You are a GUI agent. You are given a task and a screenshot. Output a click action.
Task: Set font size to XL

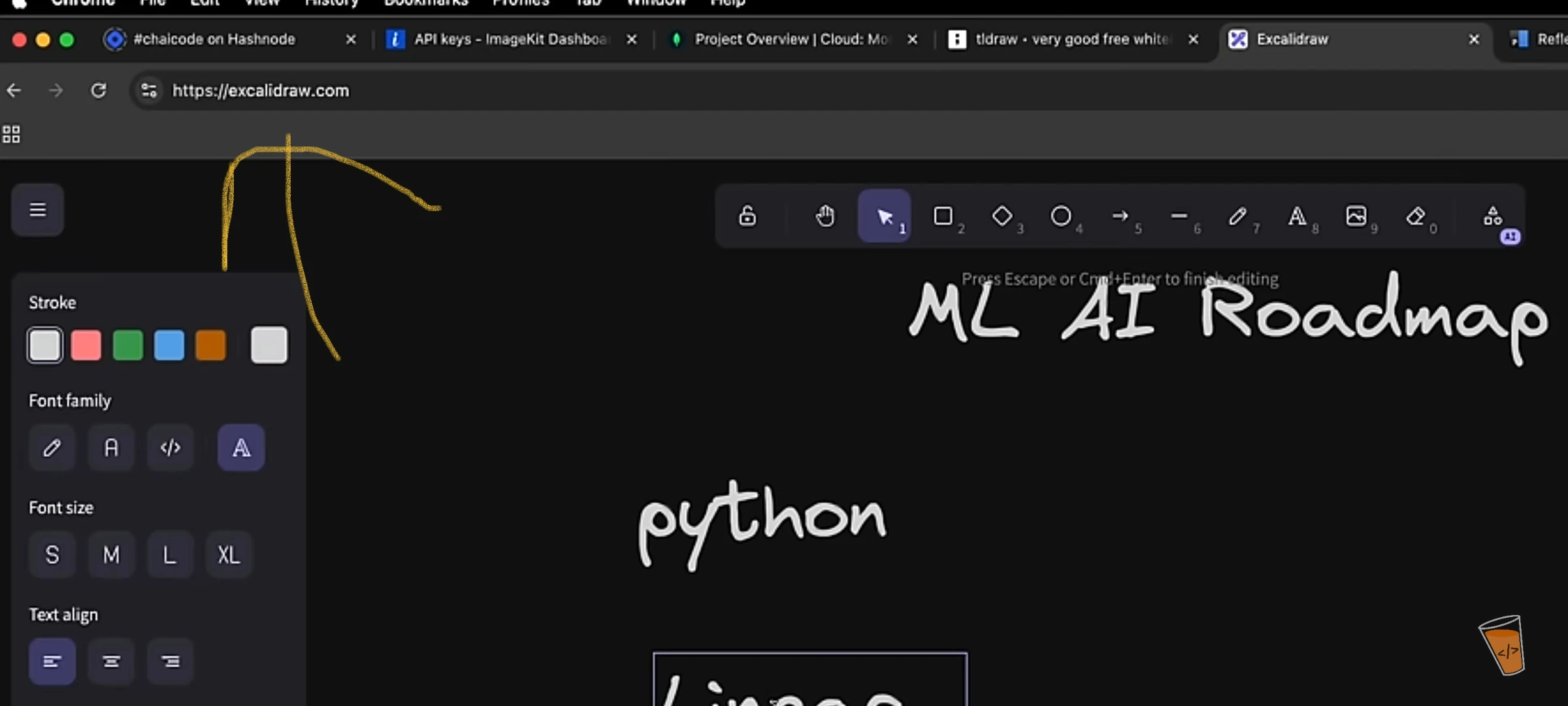tap(229, 555)
